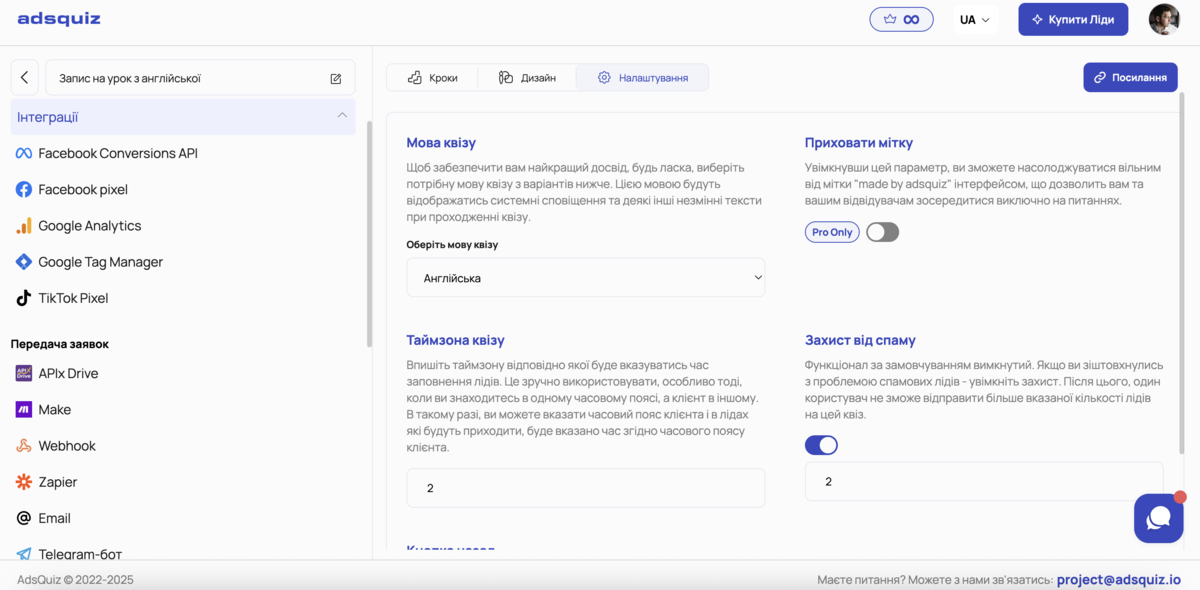This screenshot has height=590, width=1200.
Task: Click the Посилання button
Action: (1130, 77)
